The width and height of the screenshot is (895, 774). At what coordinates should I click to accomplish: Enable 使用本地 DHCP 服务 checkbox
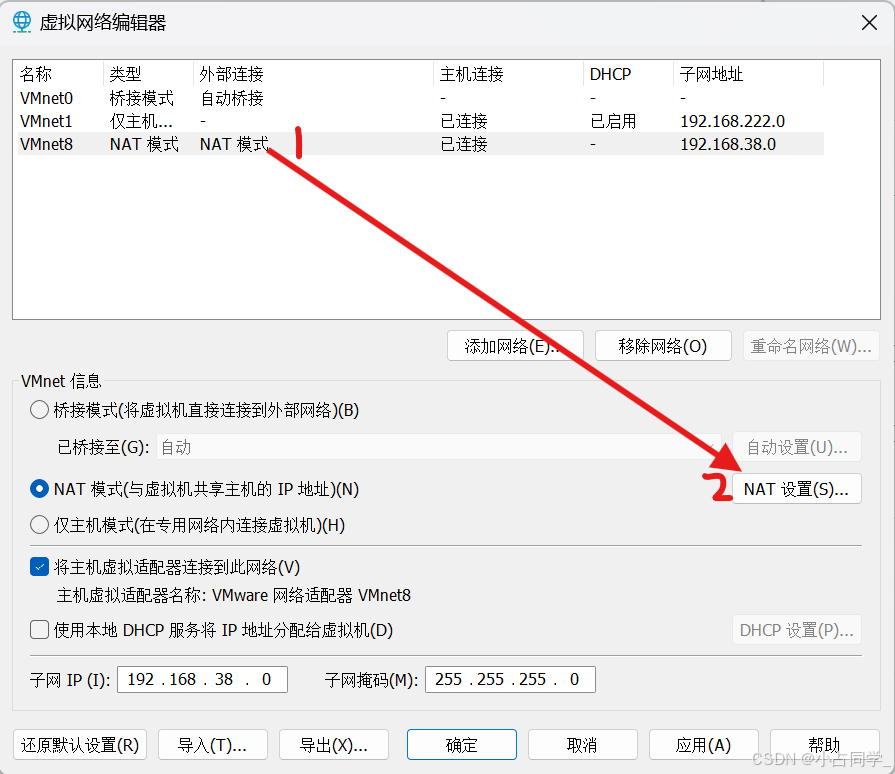point(39,630)
